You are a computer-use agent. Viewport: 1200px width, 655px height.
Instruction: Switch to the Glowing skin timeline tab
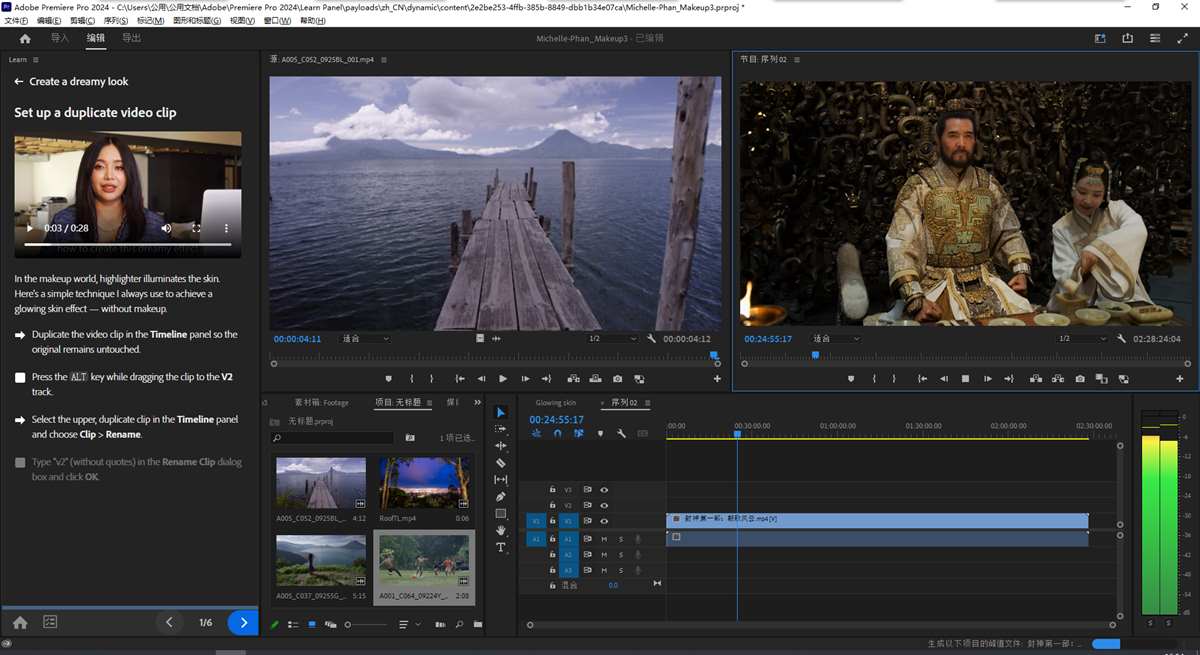(x=555, y=403)
